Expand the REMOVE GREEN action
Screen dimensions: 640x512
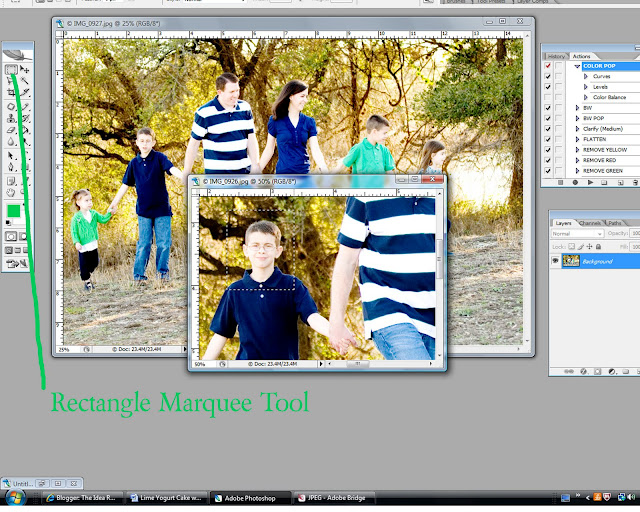point(577,171)
